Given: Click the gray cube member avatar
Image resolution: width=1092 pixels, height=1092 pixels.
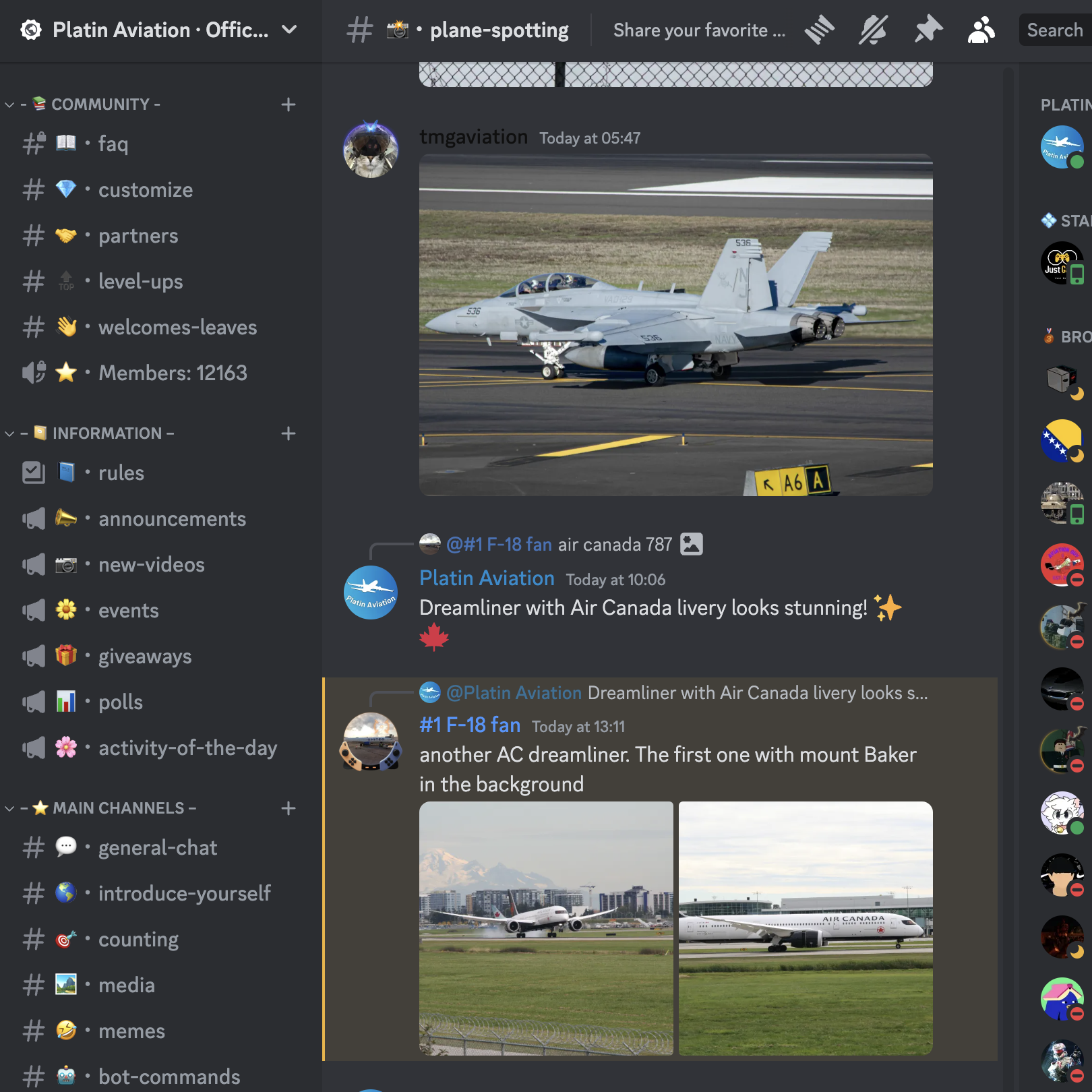Looking at the screenshot, I should point(1062,379).
